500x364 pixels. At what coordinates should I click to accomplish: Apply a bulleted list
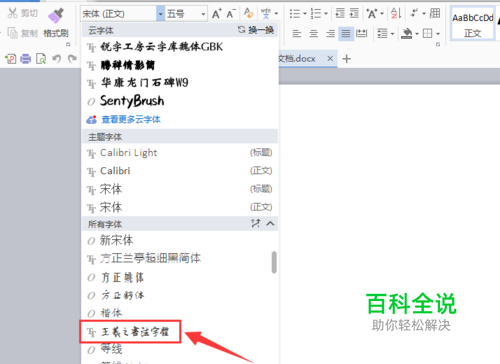click(x=295, y=14)
